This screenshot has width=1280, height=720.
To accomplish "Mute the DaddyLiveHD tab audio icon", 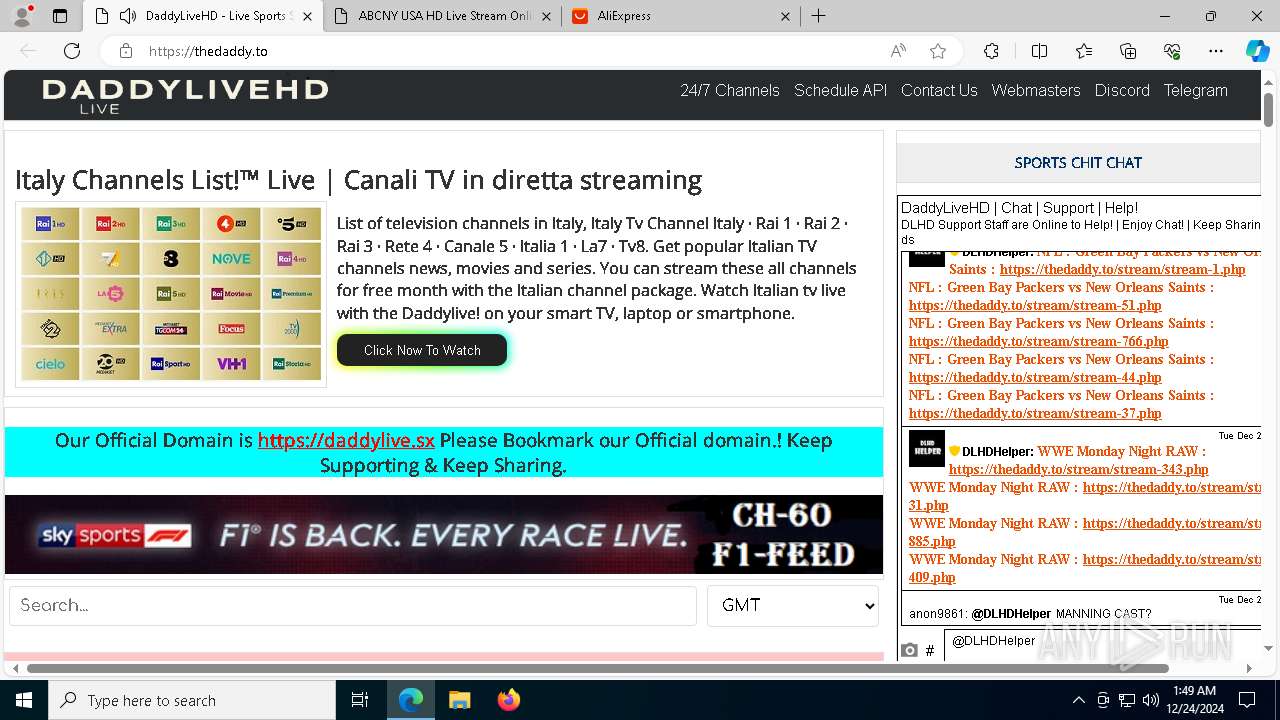I will [x=127, y=16].
